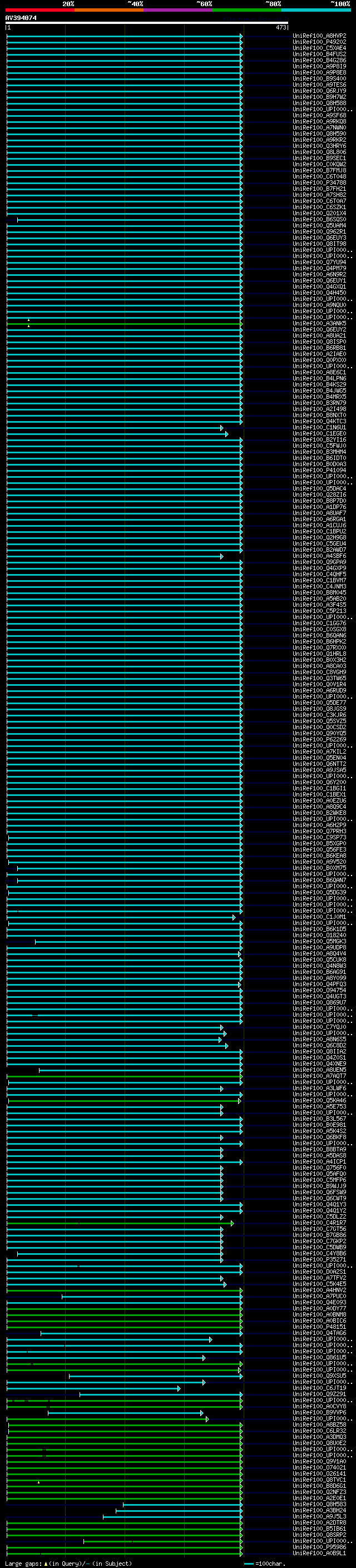Viewport: 356px width, 1568px height.
Task: Click hit label UniRef100_P62269
Action: click(319, 740)
